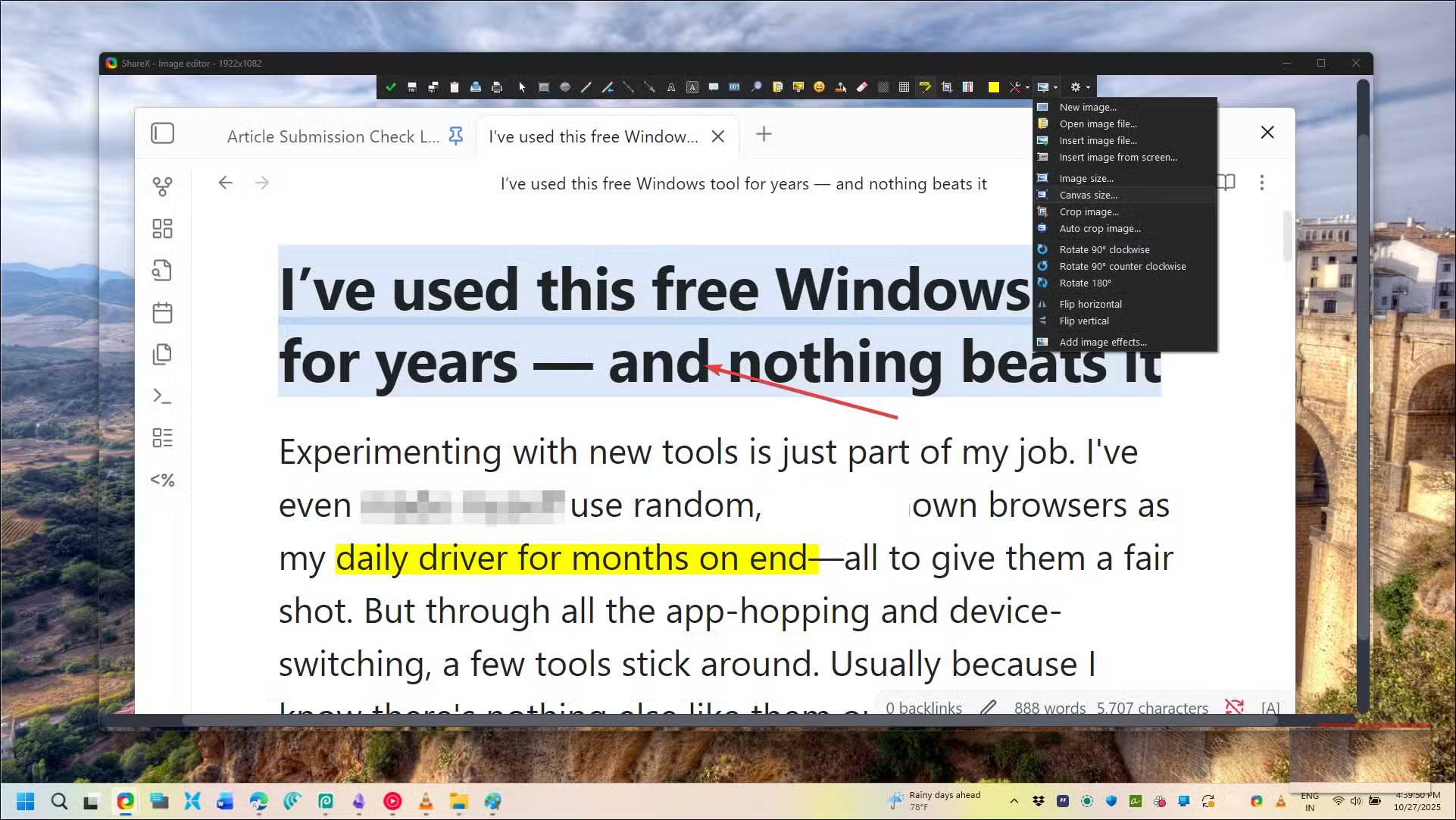This screenshot has width=1456, height=820.
Task: Click the green checkmark to finish editing
Action: coord(391,87)
